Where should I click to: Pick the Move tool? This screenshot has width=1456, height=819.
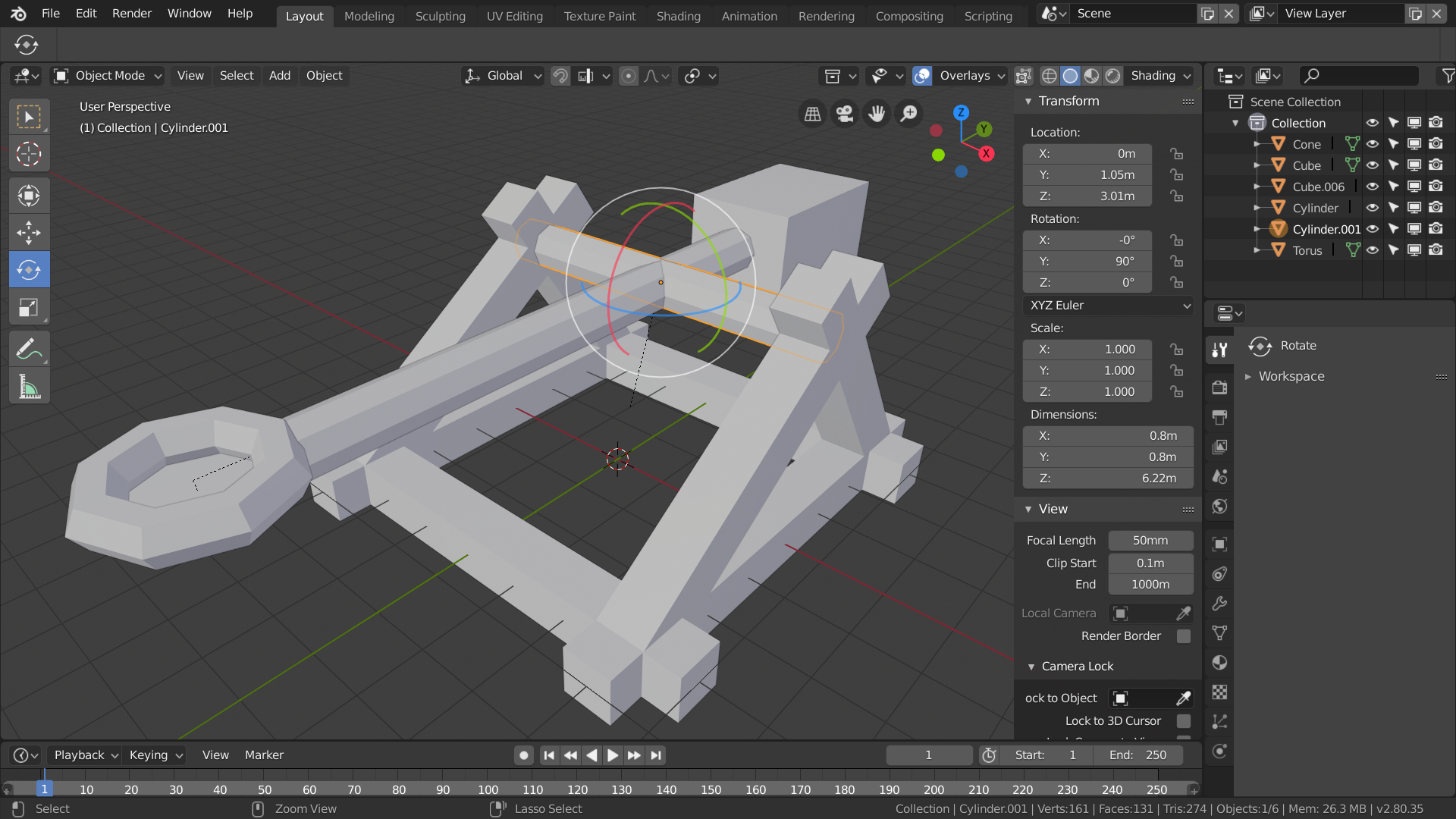tap(29, 233)
